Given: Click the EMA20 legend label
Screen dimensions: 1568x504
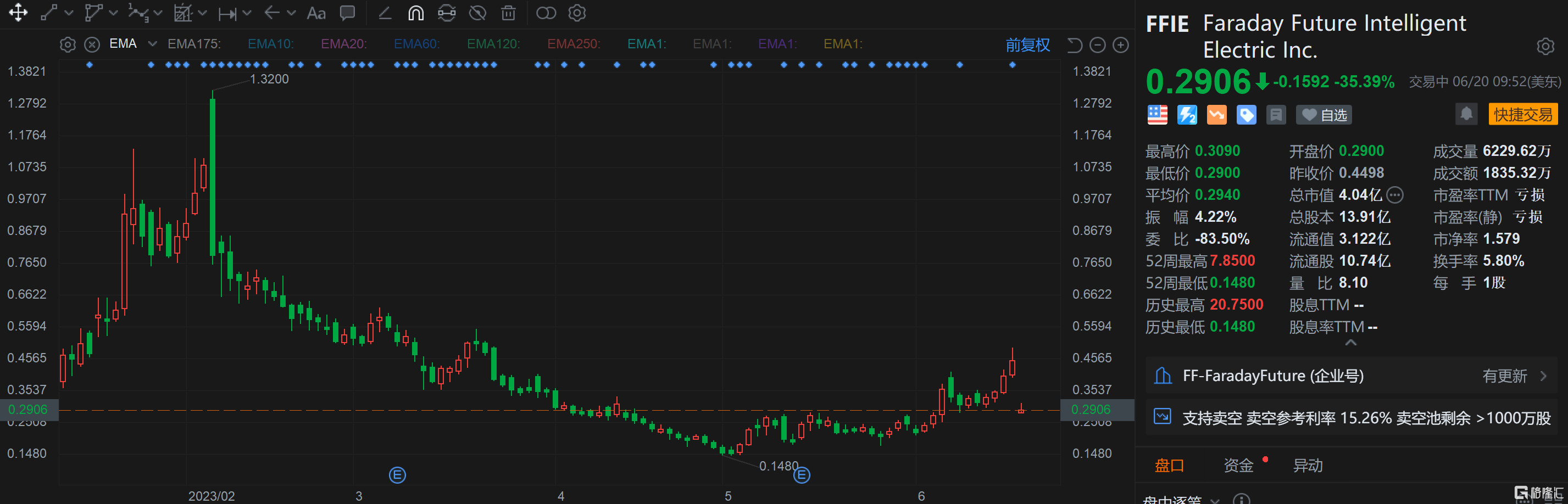Looking at the screenshot, I should point(344,44).
